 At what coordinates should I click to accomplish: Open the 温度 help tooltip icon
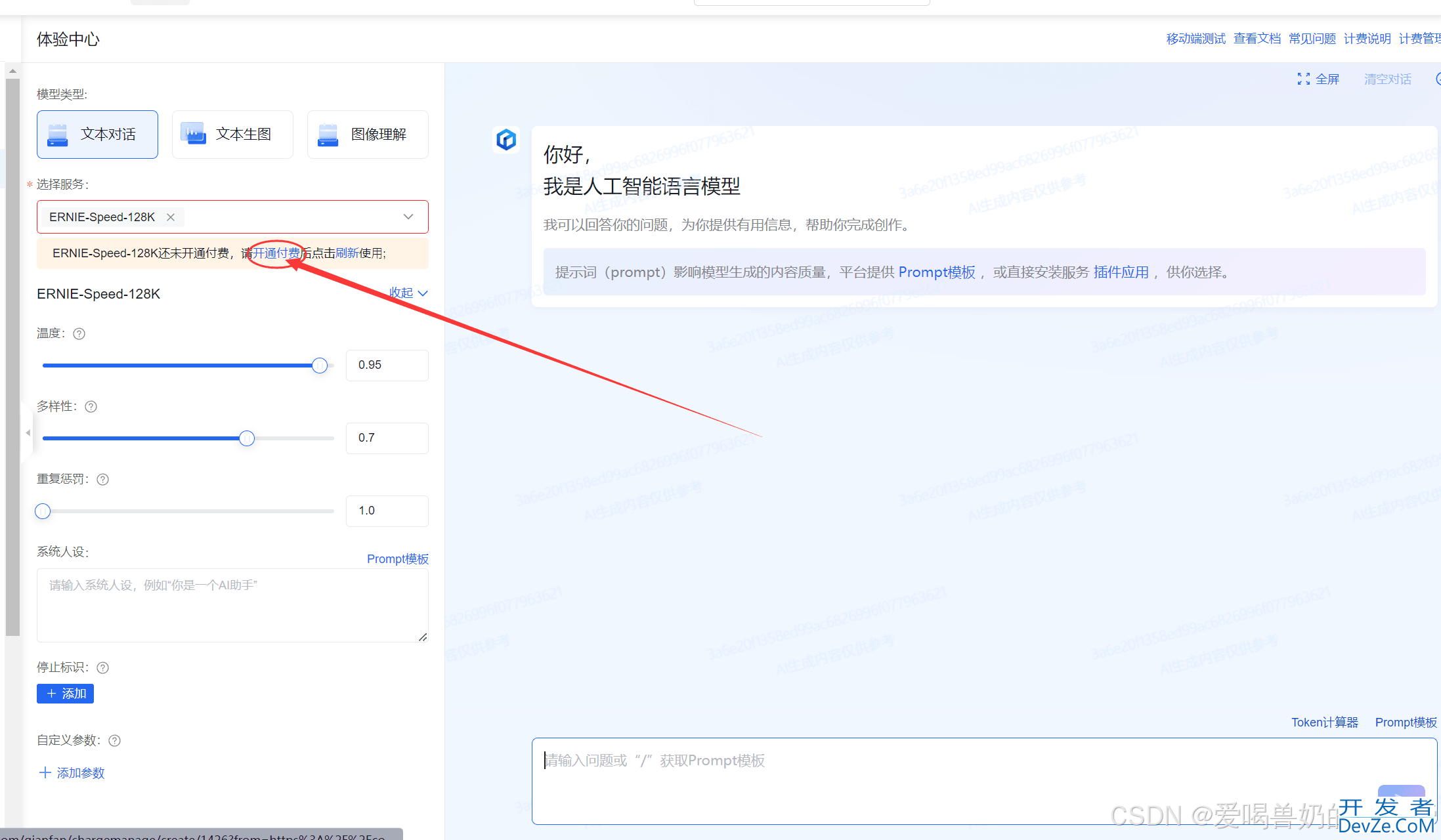pos(79,334)
